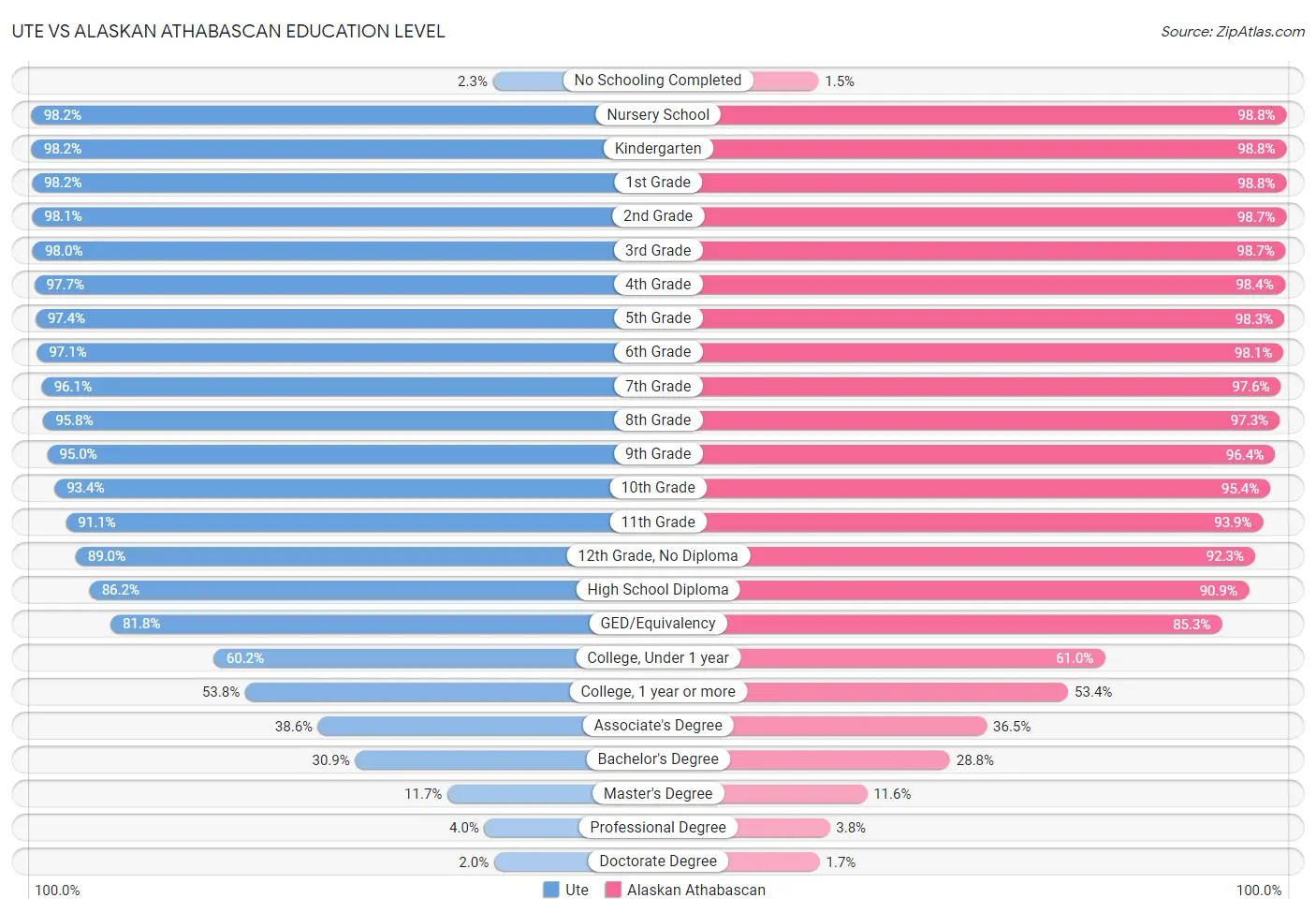Click the Professional Degree category label
Screen dimensions: 1316x913
(x=658, y=827)
